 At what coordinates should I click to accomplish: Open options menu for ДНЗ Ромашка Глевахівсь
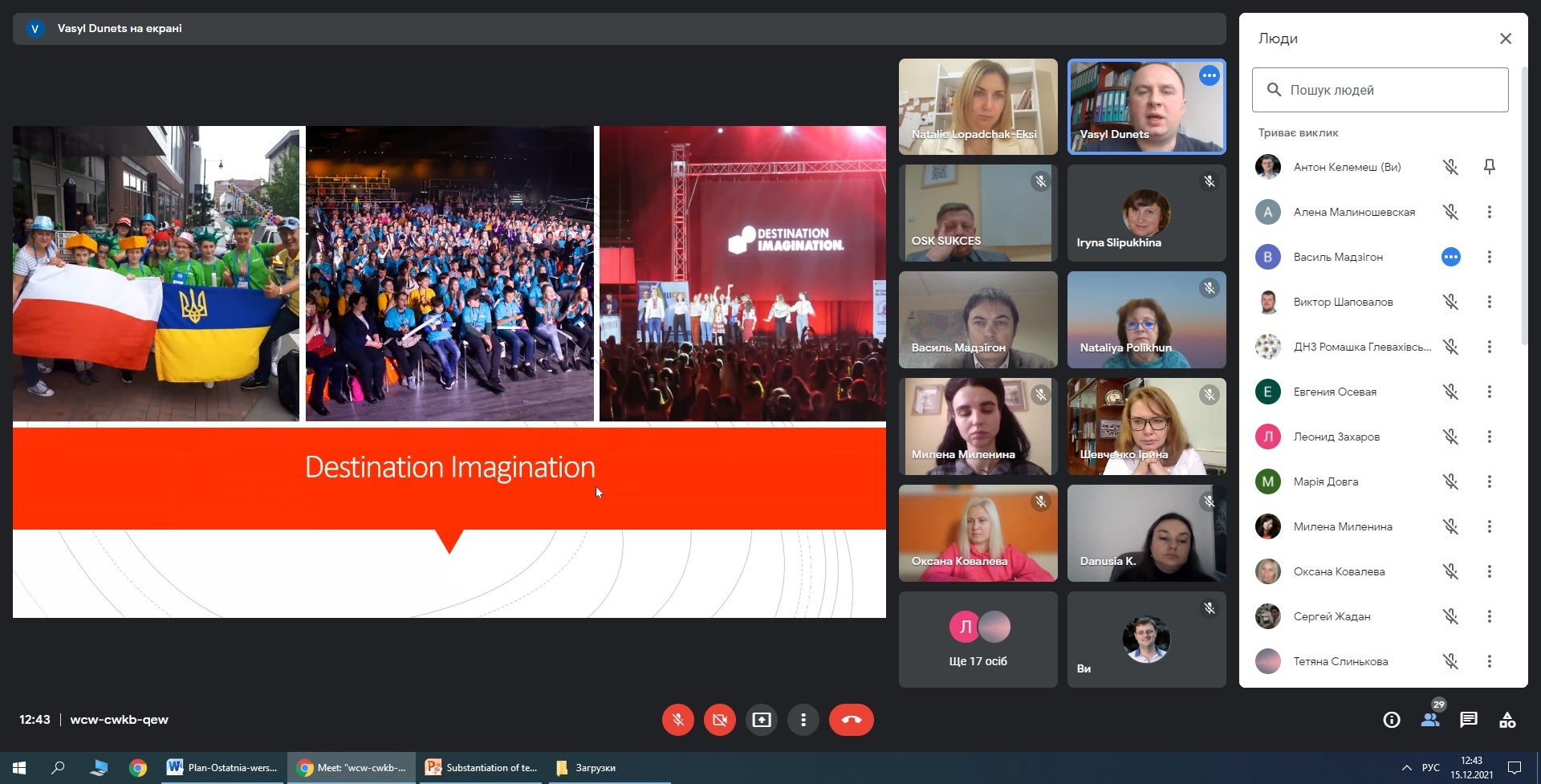click(1490, 347)
